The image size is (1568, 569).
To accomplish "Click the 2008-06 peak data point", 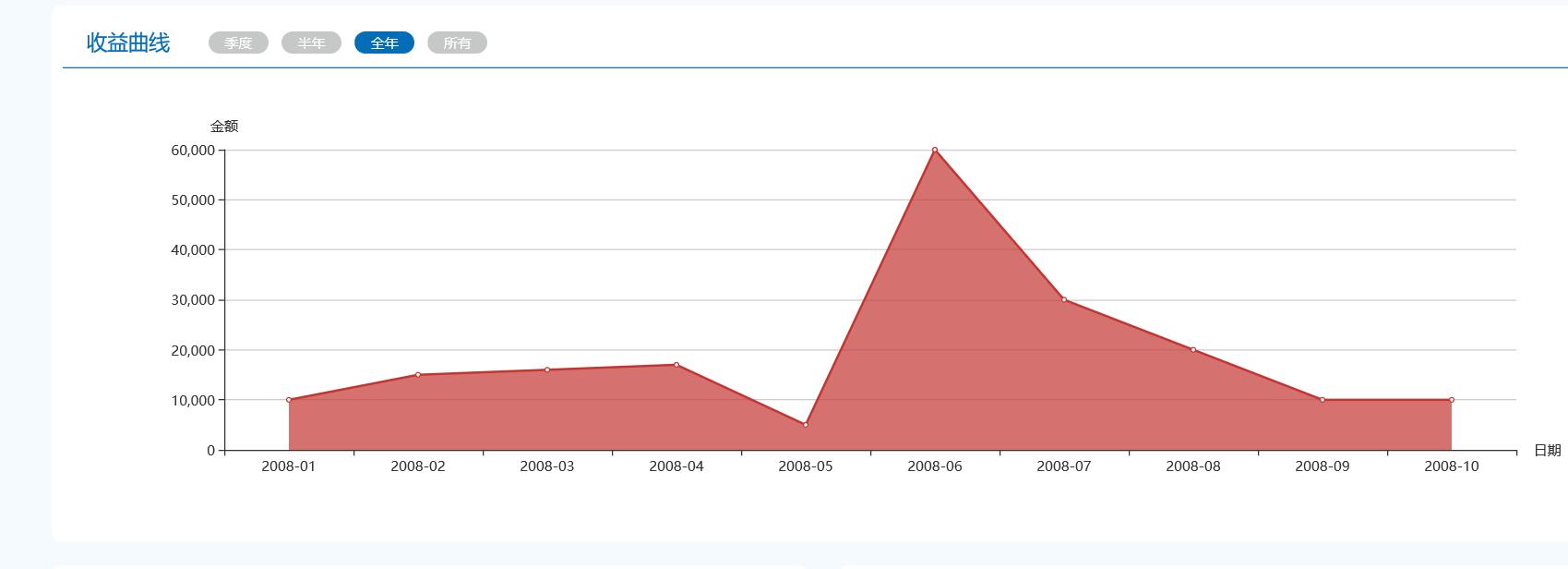I will tap(935, 150).
